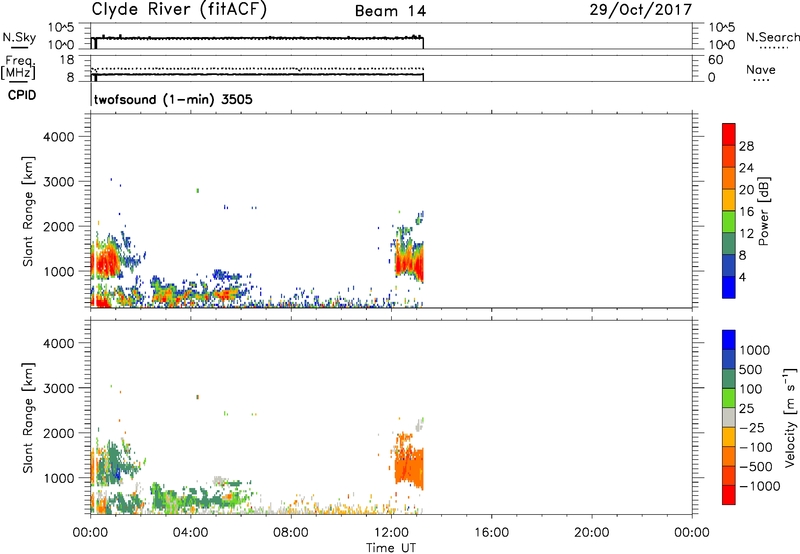Click the 'Freq. [MHz]' axis label

[x=18, y=67]
